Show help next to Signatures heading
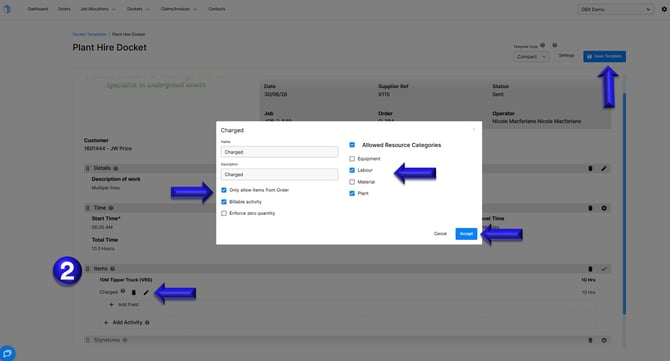Image resolution: width=670 pixels, height=361 pixels. pyautogui.click(x=125, y=340)
